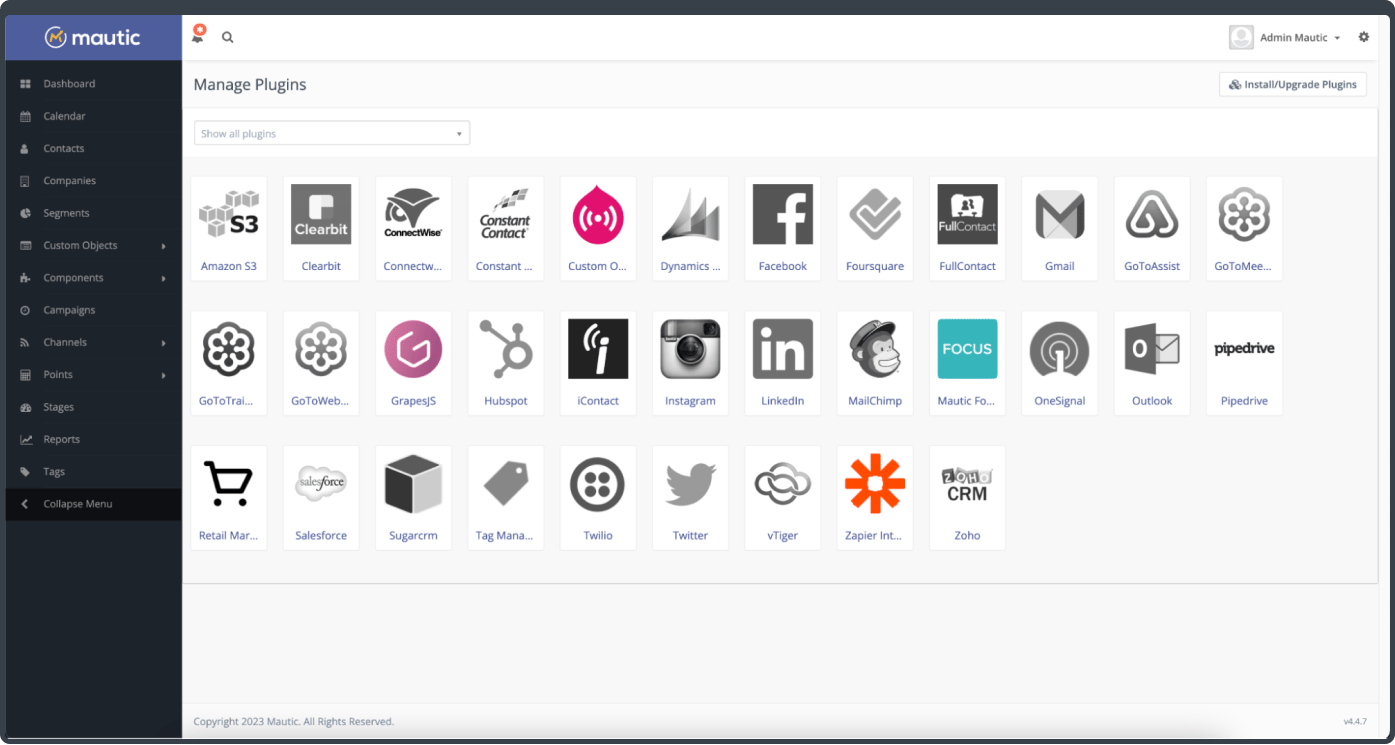The image size is (1395, 745).
Task: Open the Show all plugins dropdown
Action: tap(331, 133)
